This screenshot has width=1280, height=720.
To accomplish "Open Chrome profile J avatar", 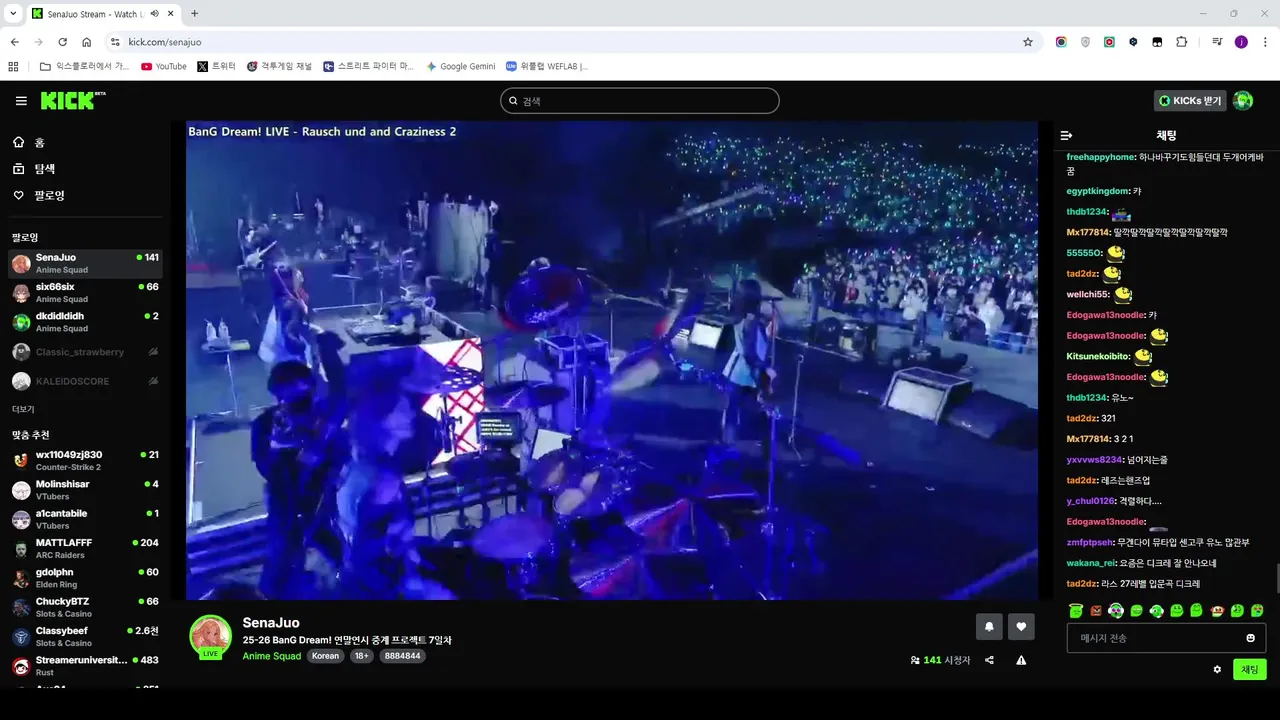I will point(1241,42).
